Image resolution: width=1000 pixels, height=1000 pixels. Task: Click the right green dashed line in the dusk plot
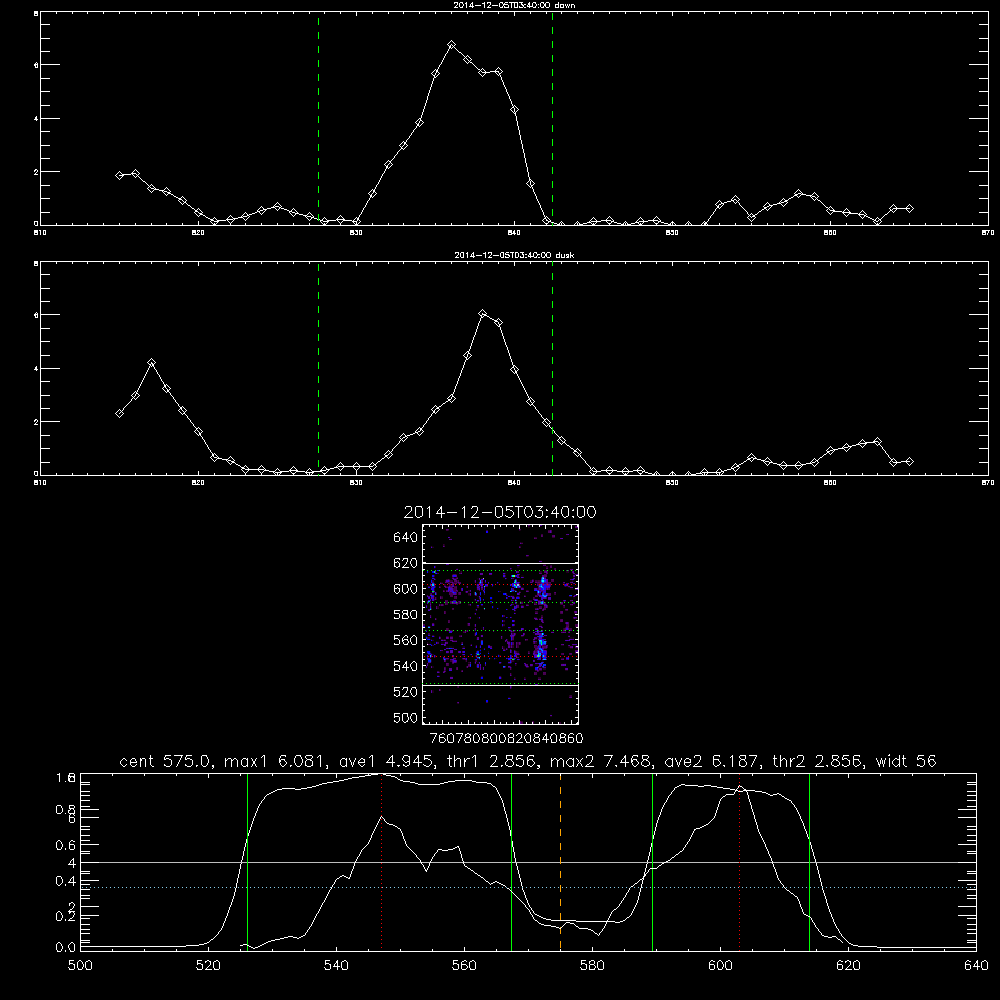tap(552, 369)
